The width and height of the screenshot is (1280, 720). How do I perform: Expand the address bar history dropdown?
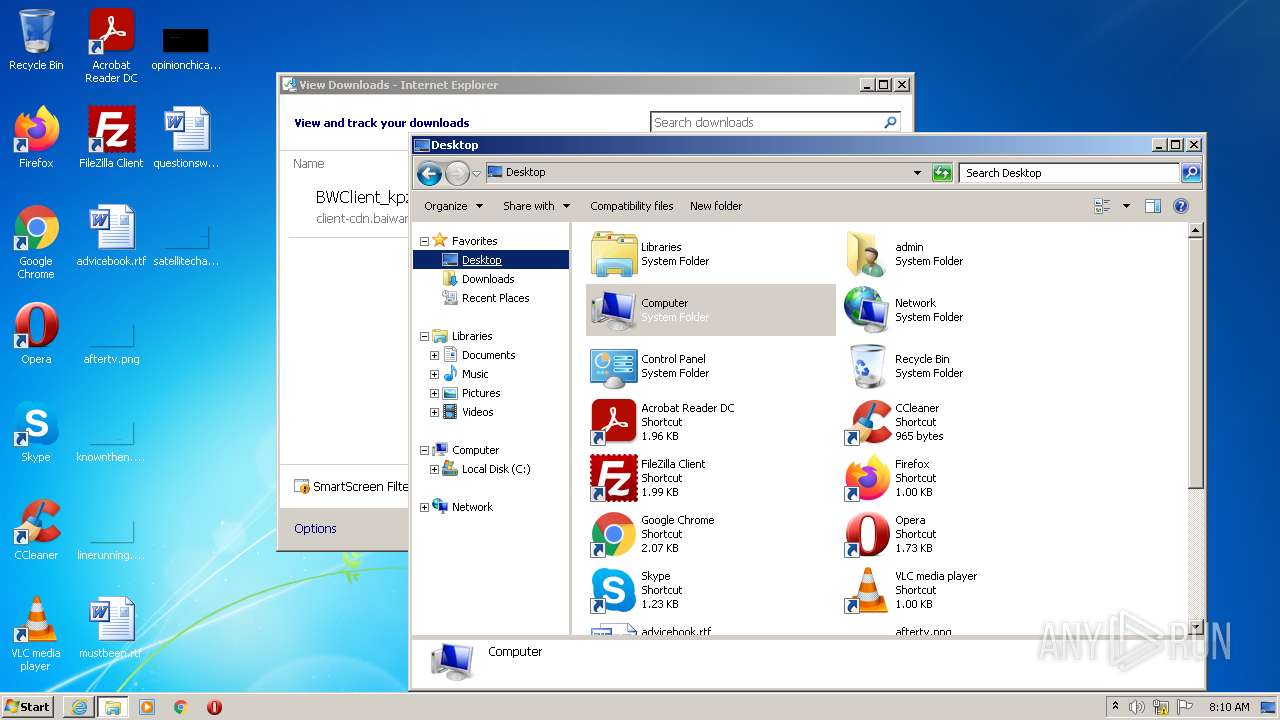point(917,173)
